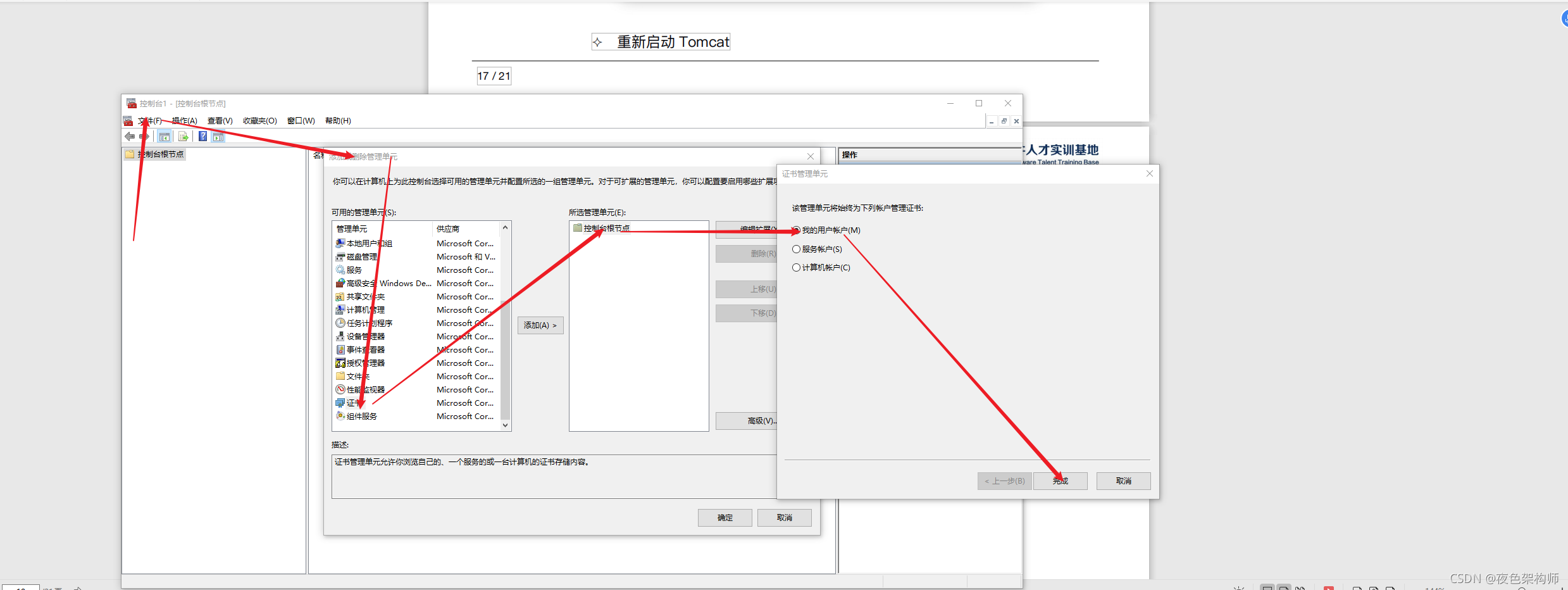Image resolution: width=1568 pixels, height=590 pixels.
Task: Select the 任务计划程序 clock icon
Action: click(x=340, y=323)
